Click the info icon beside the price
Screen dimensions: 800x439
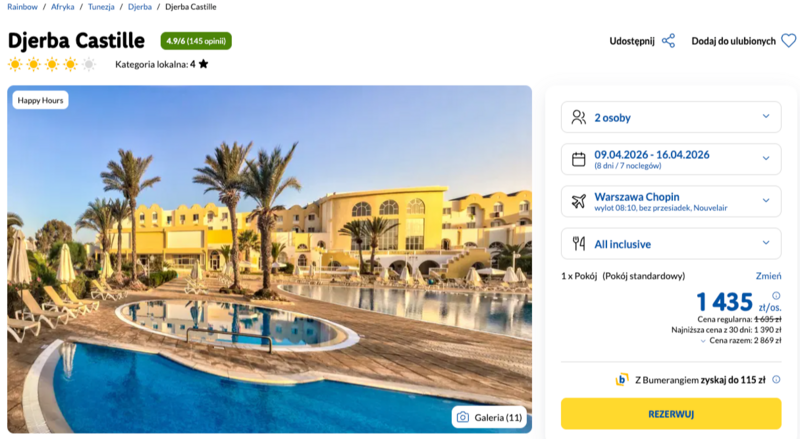(776, 296)
